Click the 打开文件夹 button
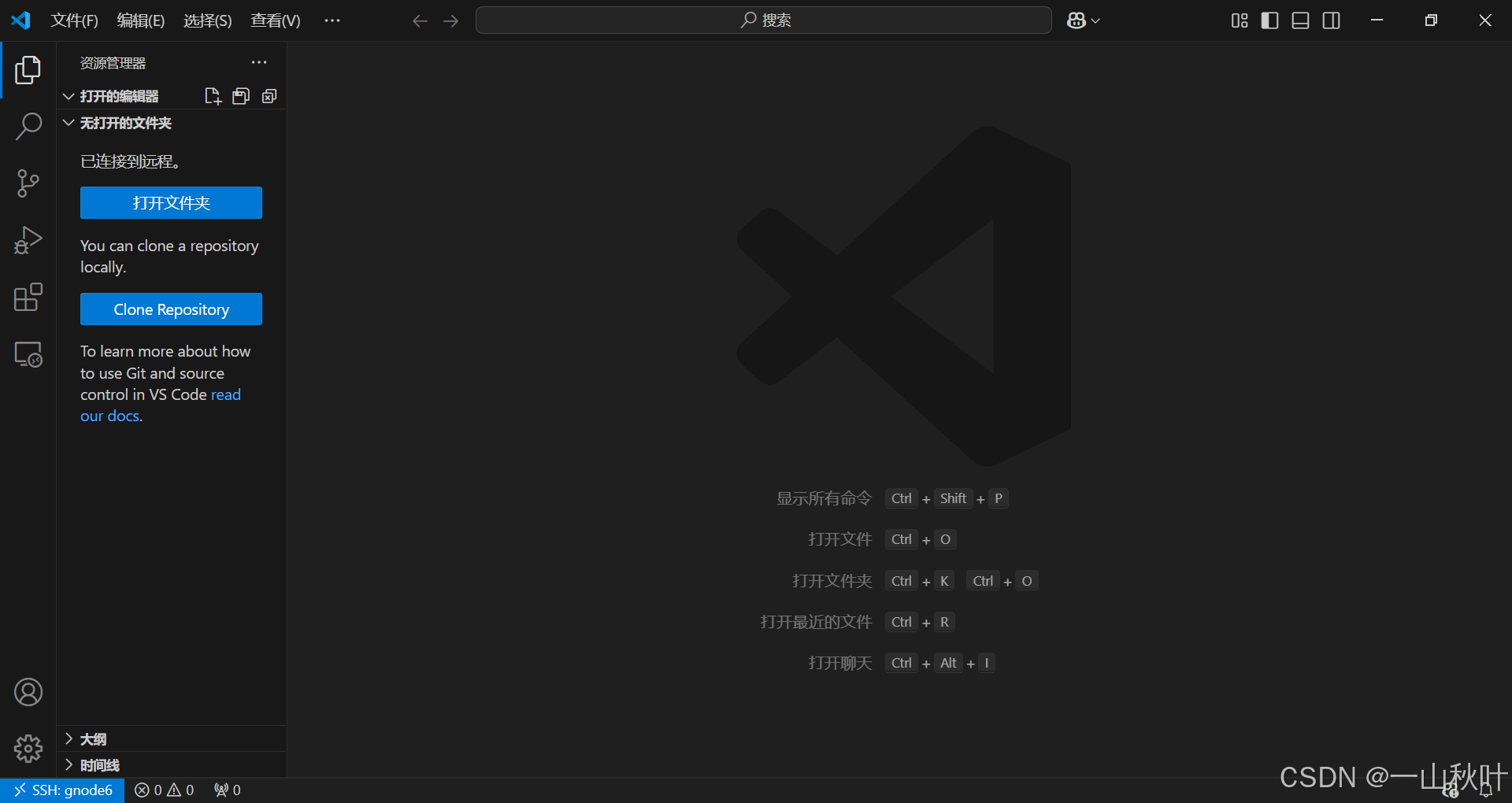1512x803 pixels. pyautogui.click(x=171, y=202)
